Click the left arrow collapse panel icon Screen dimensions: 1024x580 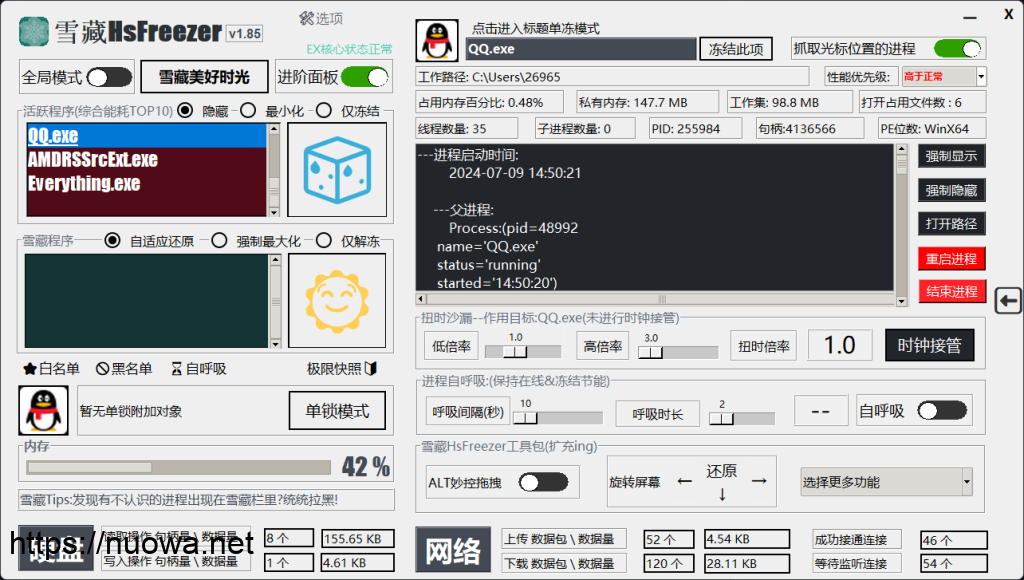coord(1008,300)
